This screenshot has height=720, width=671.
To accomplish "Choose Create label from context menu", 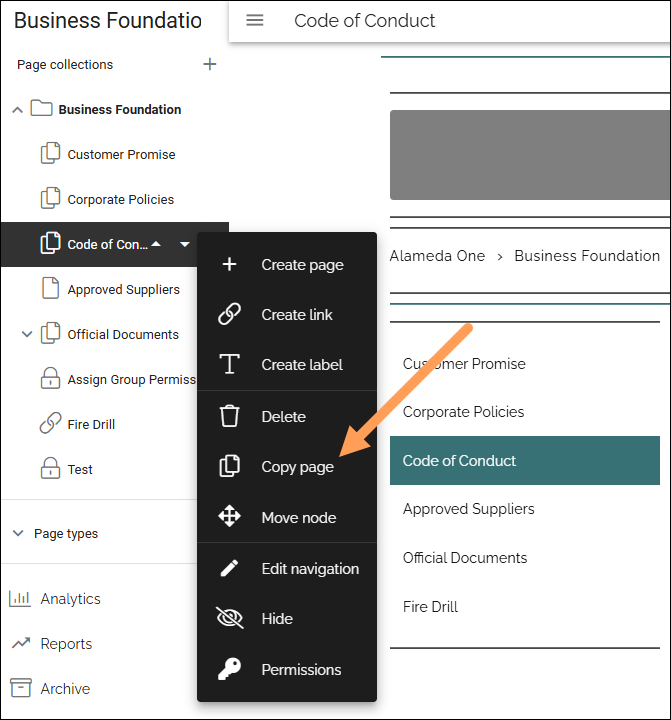I will [x=287, y=365].
